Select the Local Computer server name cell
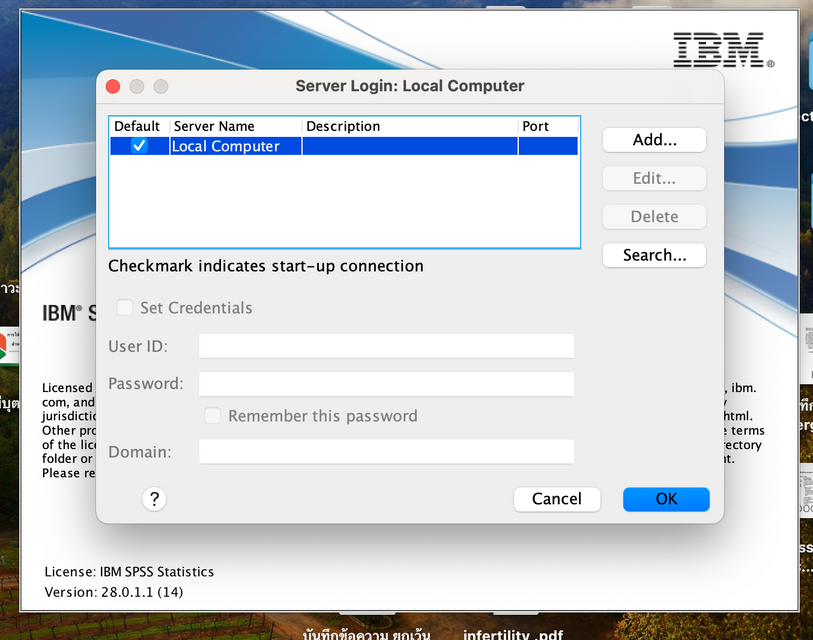Screen dimensions: 813x640 236,146
